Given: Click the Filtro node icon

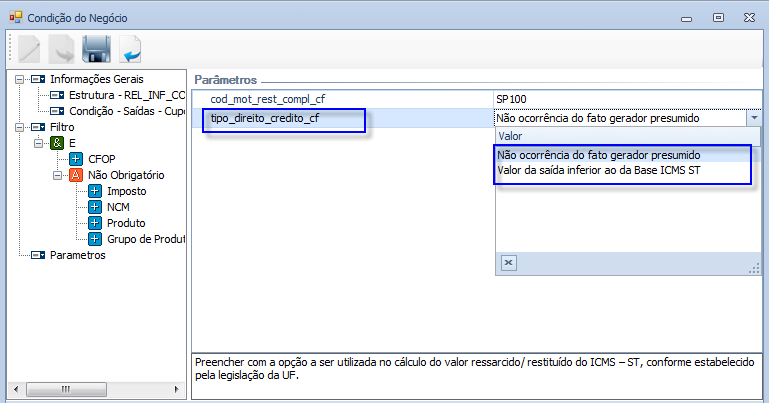Looking at the screenshot, I should coord(38,127).
